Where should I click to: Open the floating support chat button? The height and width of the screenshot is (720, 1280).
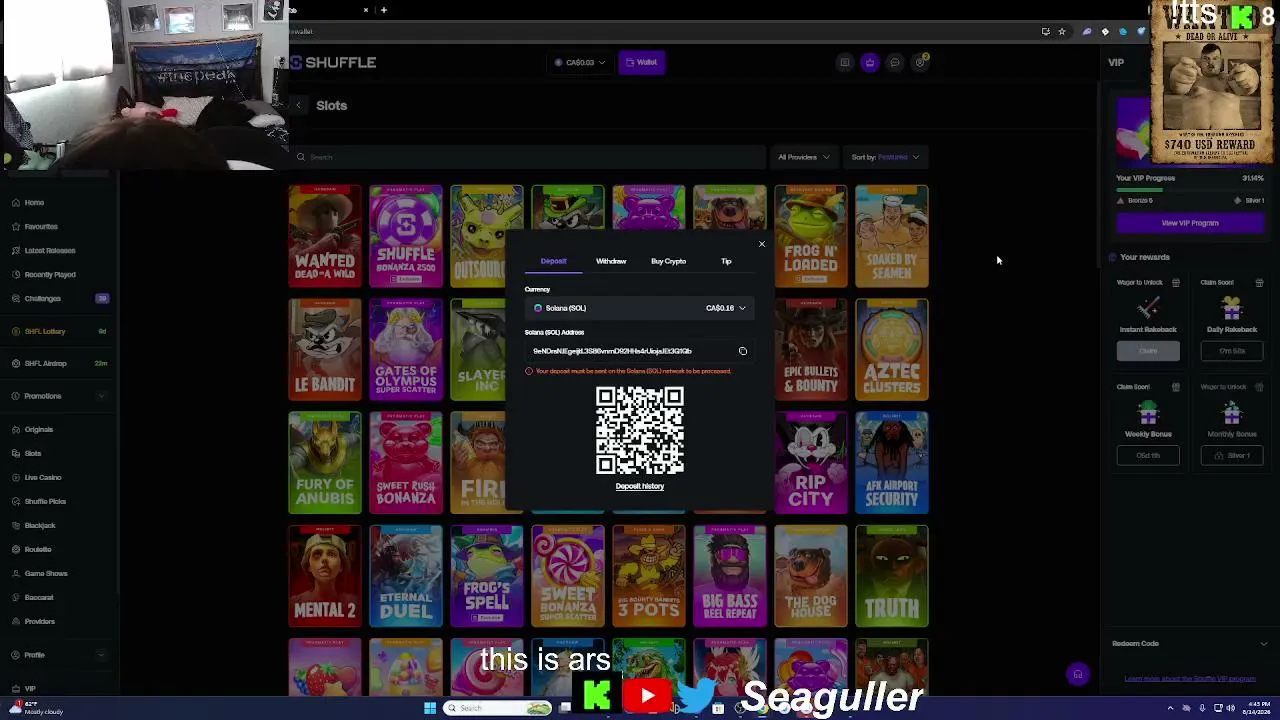(1078, 675)
